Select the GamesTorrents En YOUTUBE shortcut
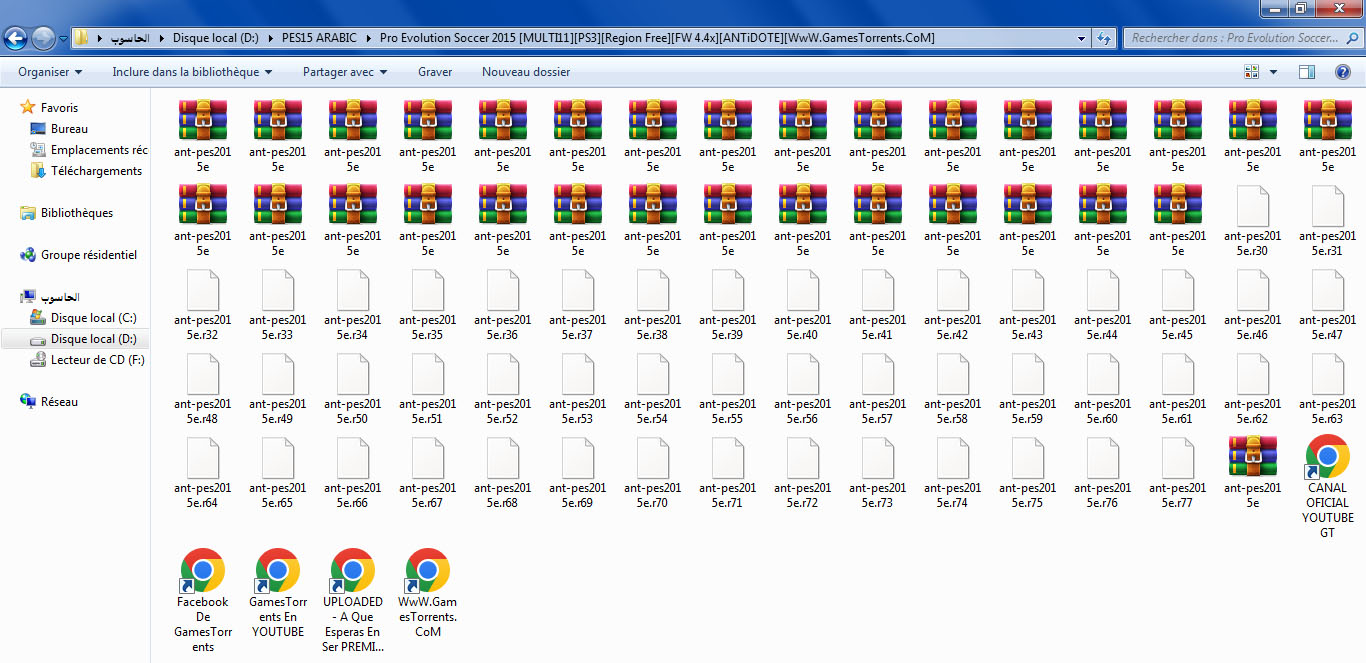The image size is (1366, 663). [277, 571]
